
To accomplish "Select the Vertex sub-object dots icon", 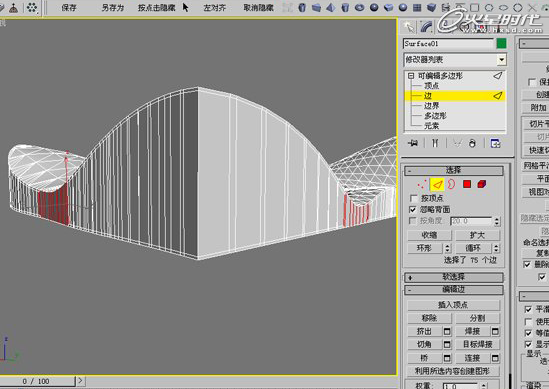I will click(x=422, y=184).
